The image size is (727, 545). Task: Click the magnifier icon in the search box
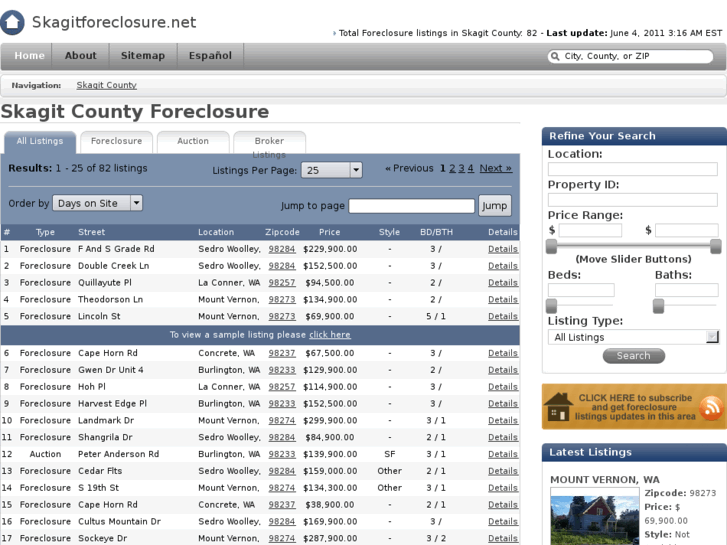point(555,56)
